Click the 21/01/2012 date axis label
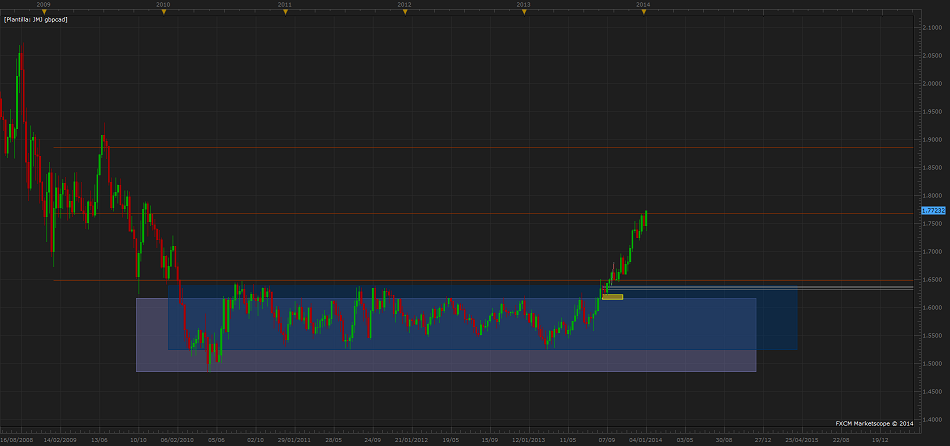This screenshot has width=950, height=446. pos(410,439)
